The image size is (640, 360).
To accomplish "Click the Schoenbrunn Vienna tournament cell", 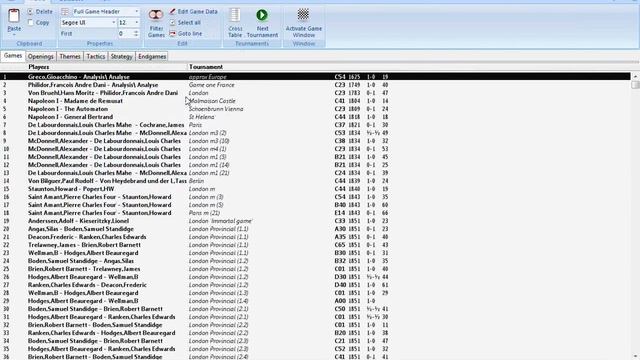I will 216,109.
